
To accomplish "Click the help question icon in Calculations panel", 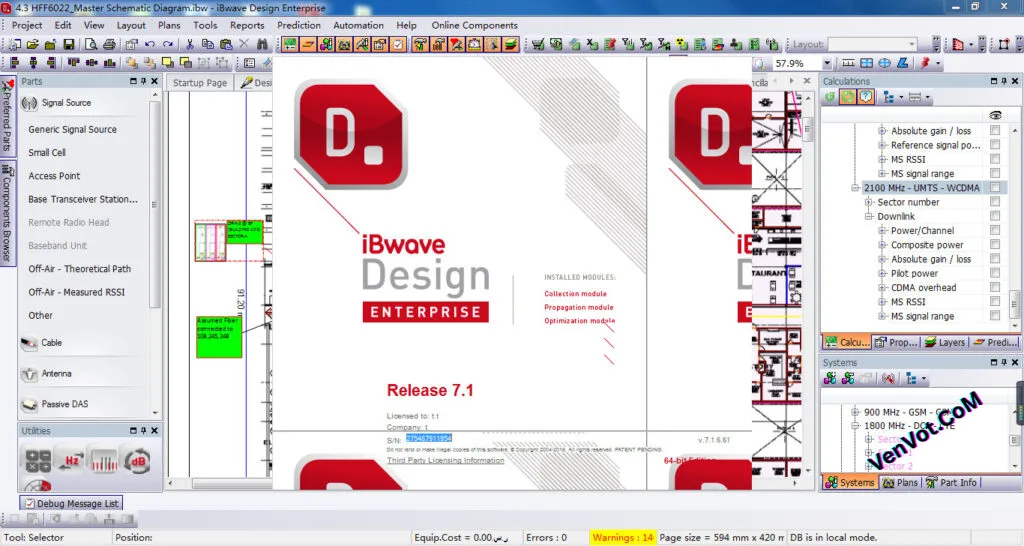I will [x=865, y=97].
